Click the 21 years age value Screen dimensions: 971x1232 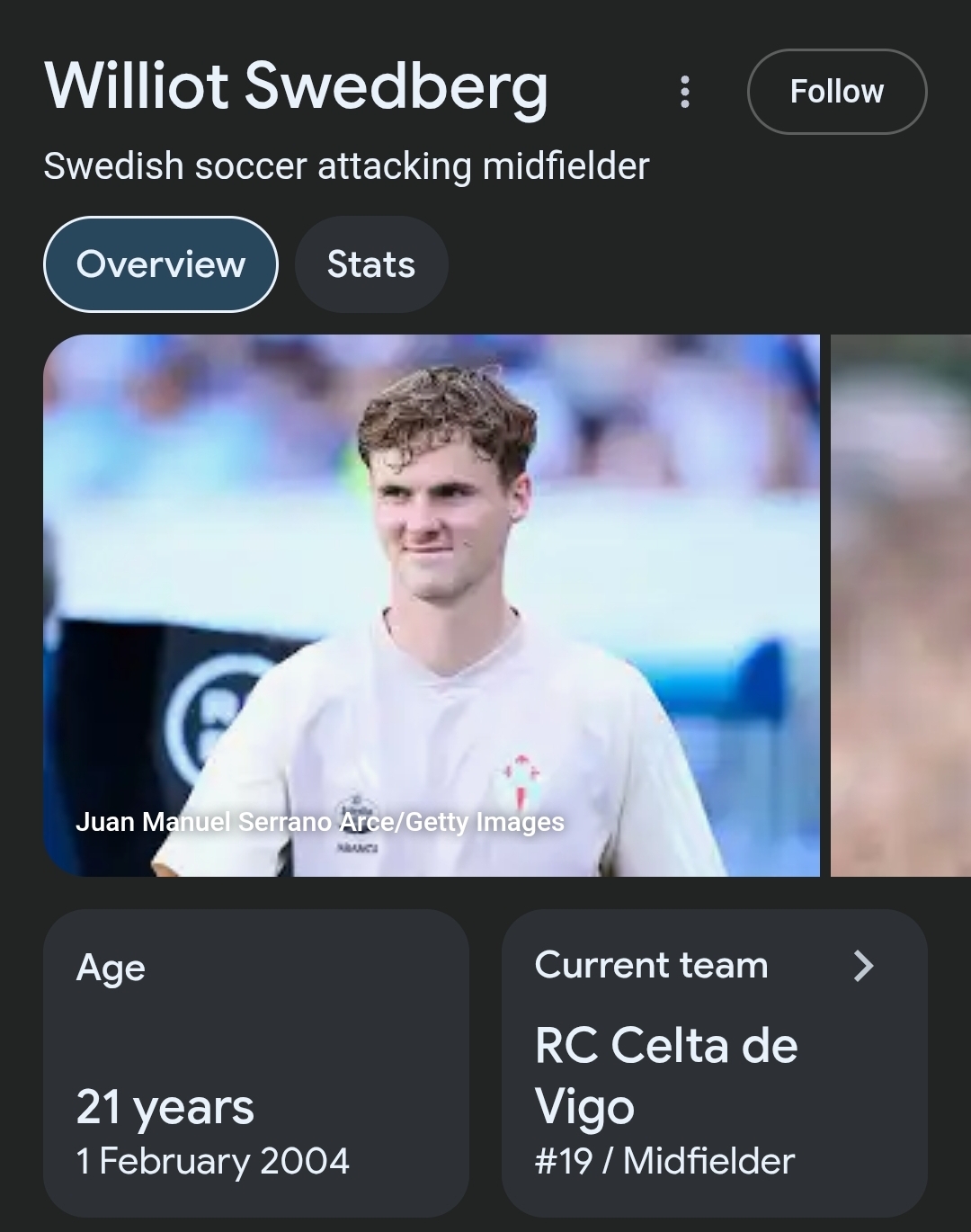(165, 1107)
